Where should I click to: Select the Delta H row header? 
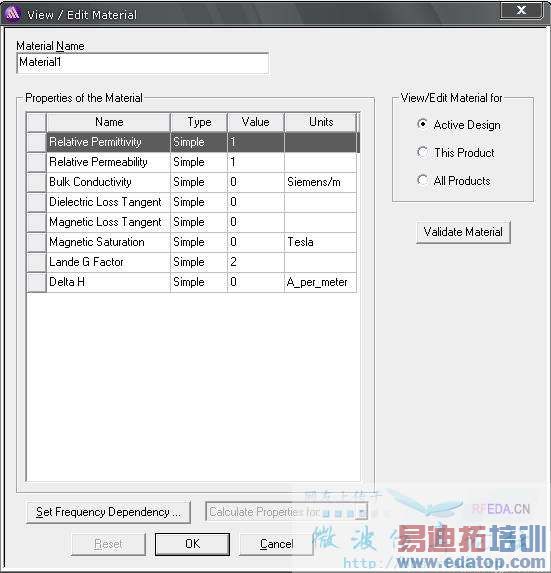click(x=36, y=282)
